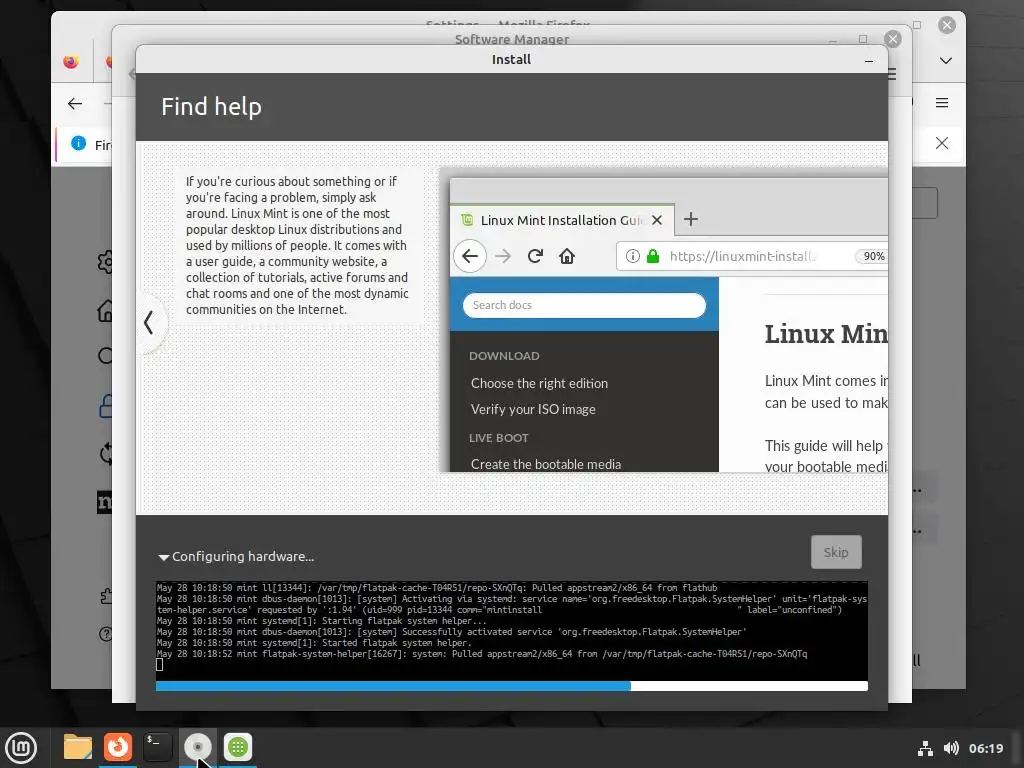Viewport: 1024px width, 768px height.
Task: Click log line mentioning 'Starting flatpak system helper'
Action: (322, 621)
